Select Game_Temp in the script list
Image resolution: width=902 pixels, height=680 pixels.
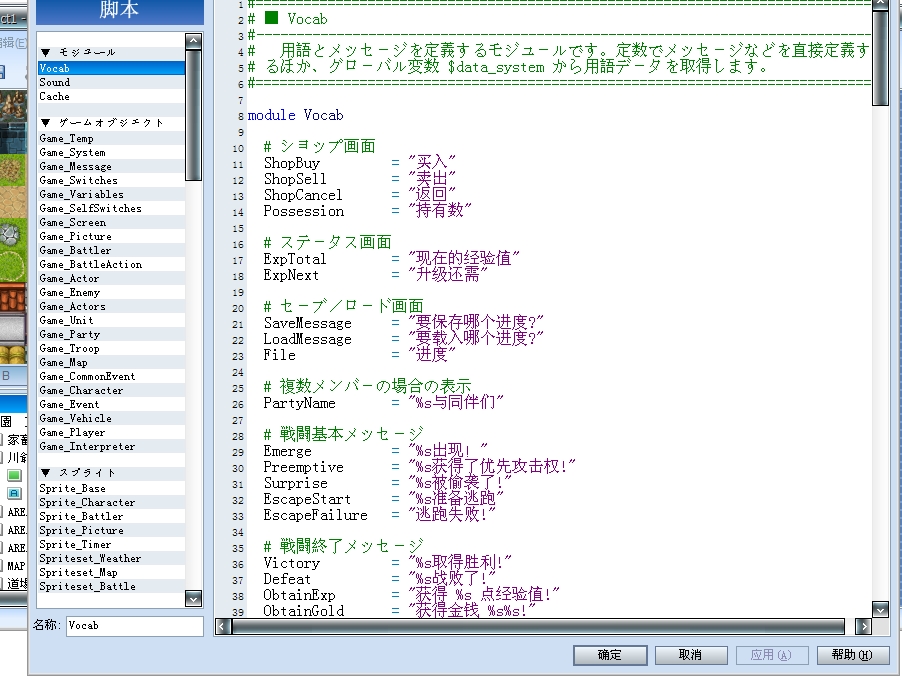[x=112, y=138]
